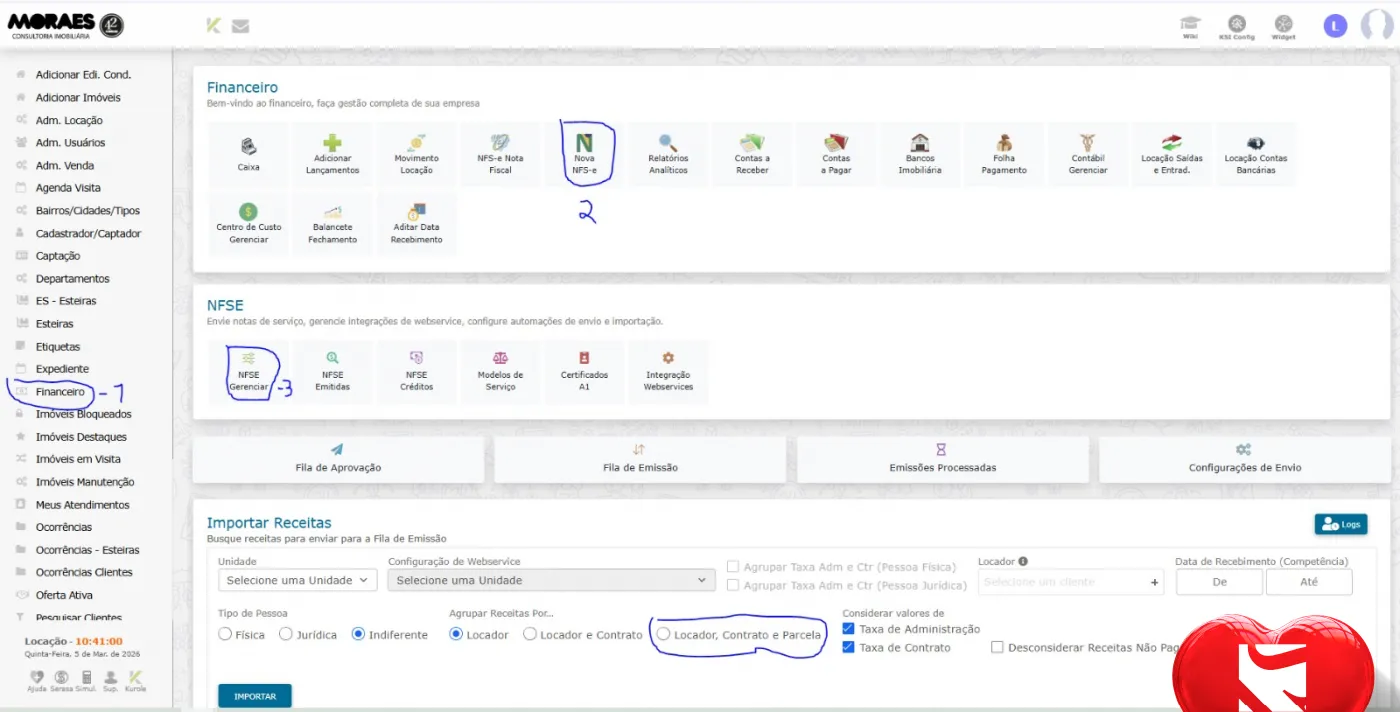Viewport: 1400px width, 712px height.
Task: Open the Wiki graduation cap icon
Action: (x=1189, y=24)
